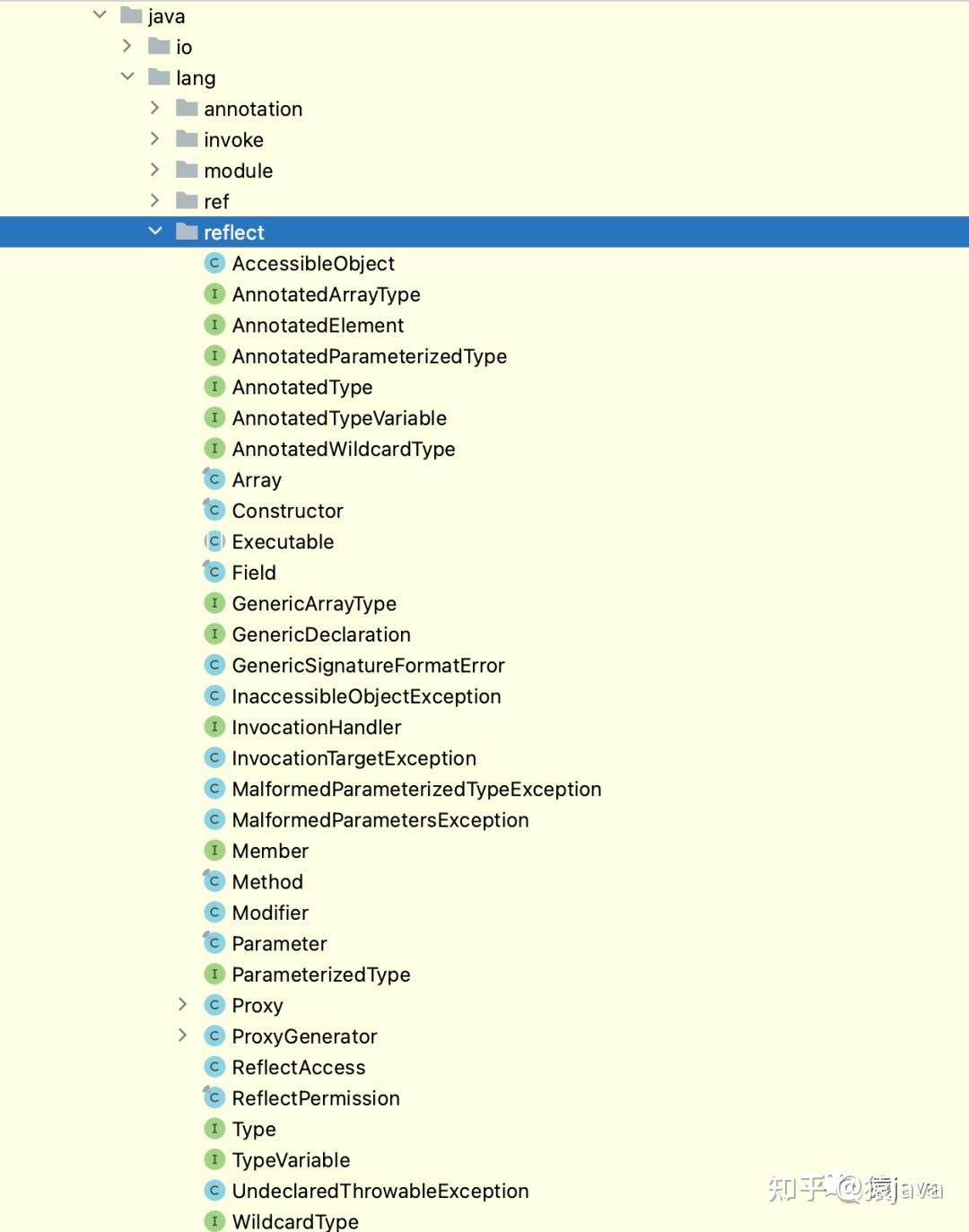Expand the ProxyGenerator class node
This screenshot has width=969, height=1232.
[x=182, y=1035]
